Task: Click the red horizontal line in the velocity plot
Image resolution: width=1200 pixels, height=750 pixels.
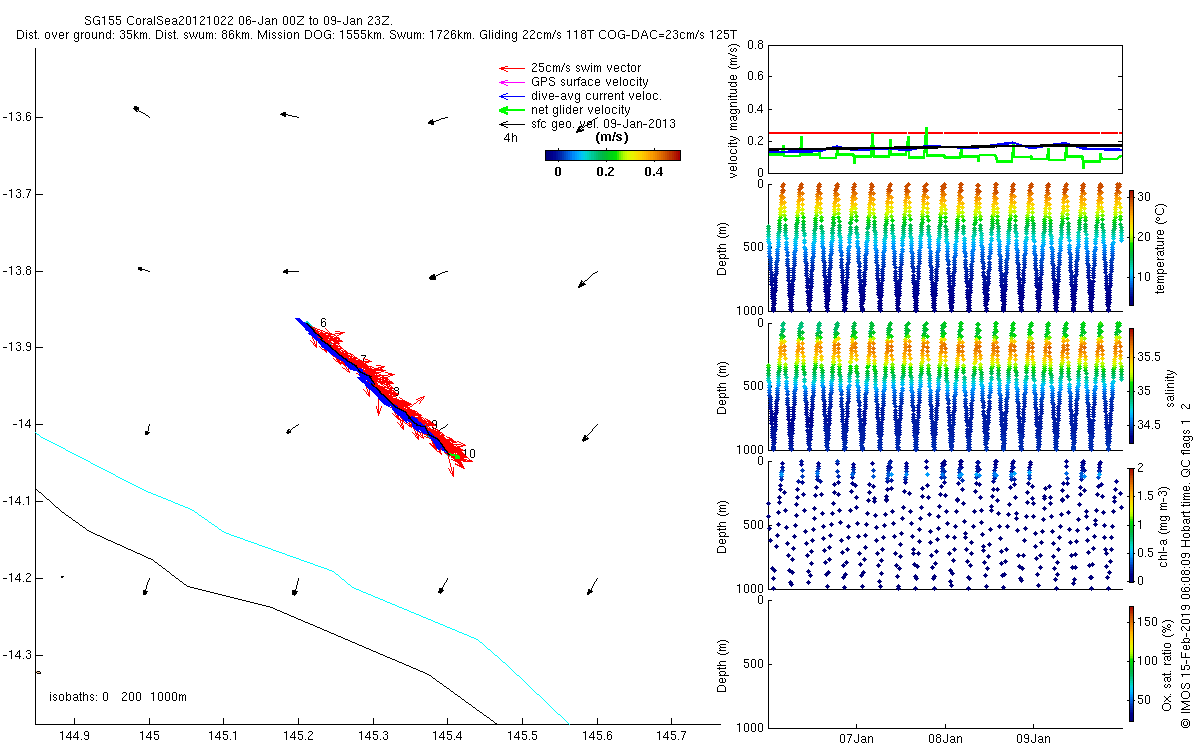Action: [944, 132]
